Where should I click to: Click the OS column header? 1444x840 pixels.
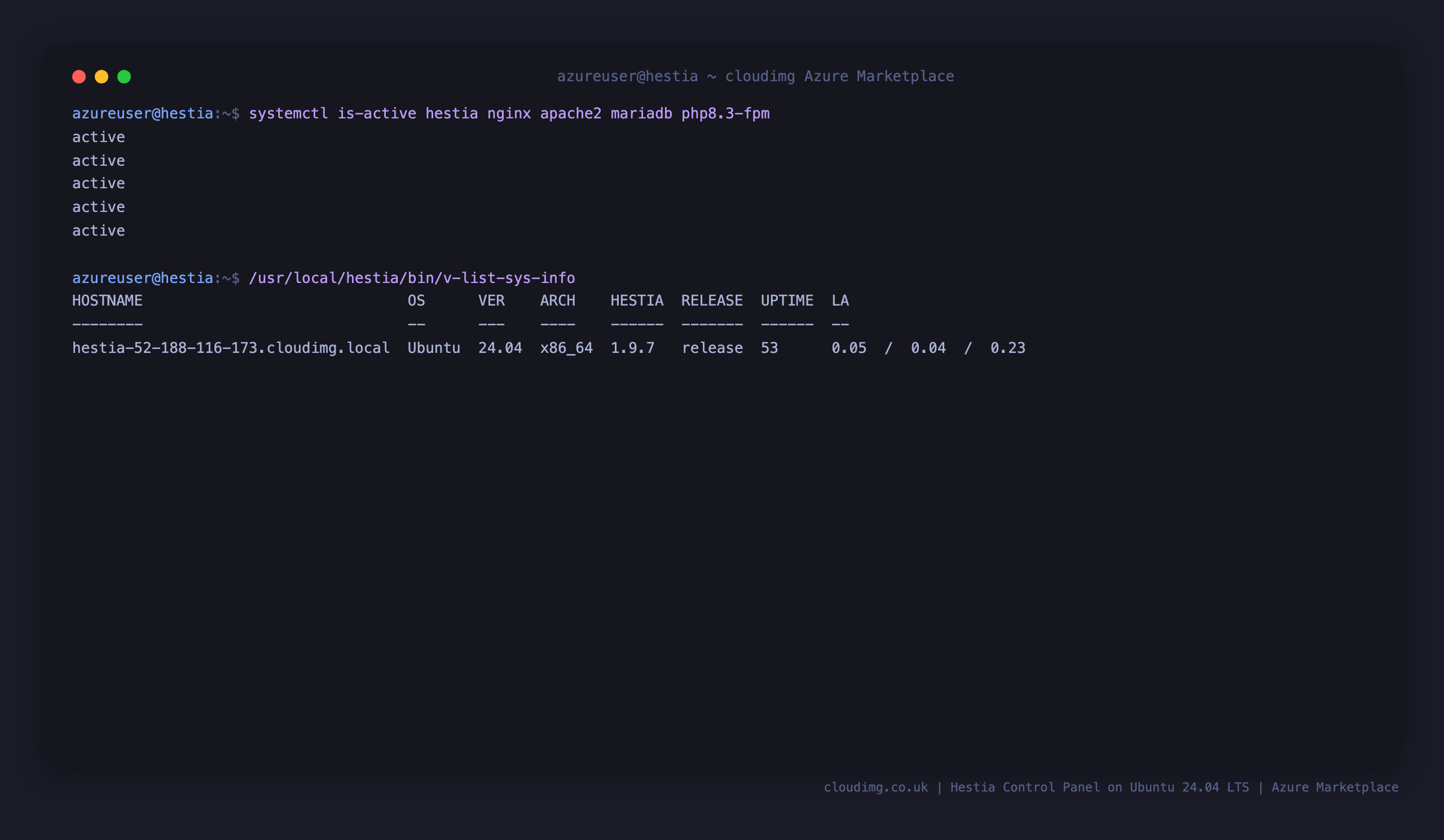[x=417, y=300]
